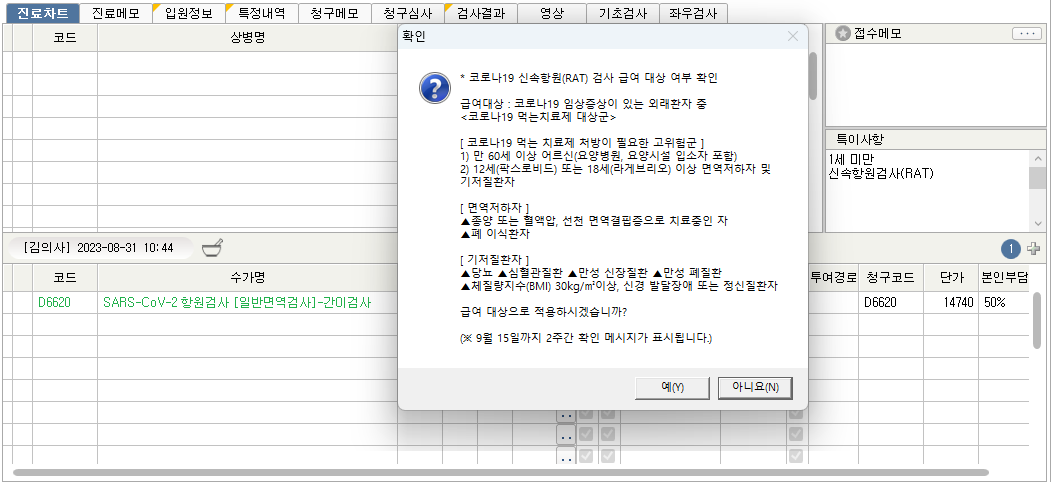Select the 검사결과 tab
This screenshot has height=483, width=1051.
pyautogui.click(x=479, y=13)
